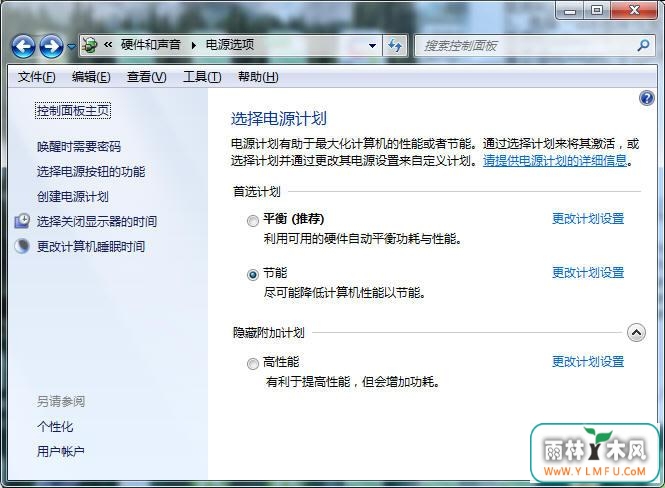Open the address bar history dropdown
The width and height of the screenshot is (665, 488).
(372, 45)
